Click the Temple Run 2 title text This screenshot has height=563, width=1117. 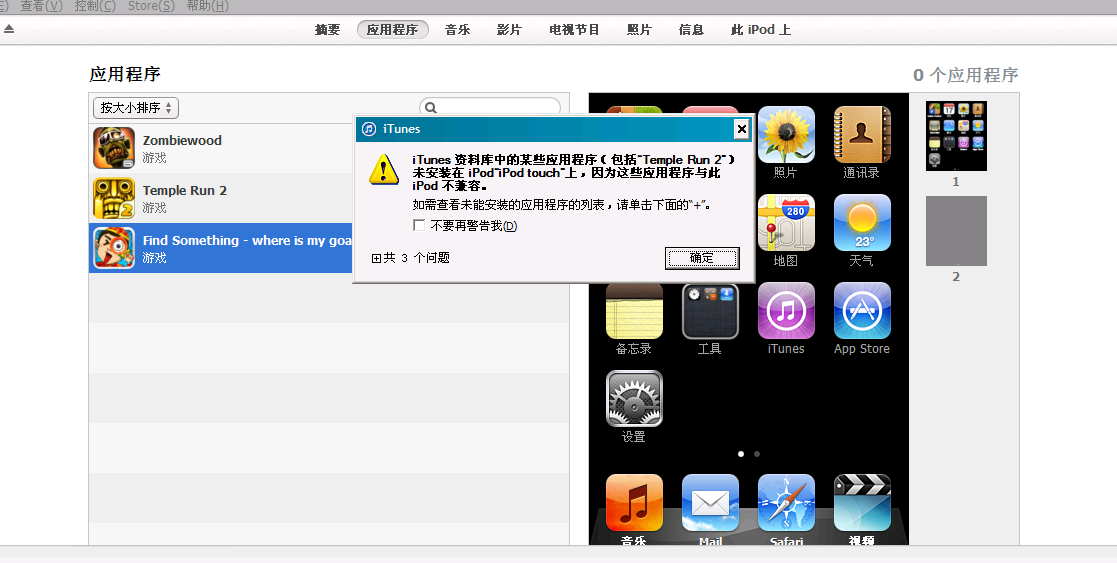pyautogui.click(x=185, y=190)
